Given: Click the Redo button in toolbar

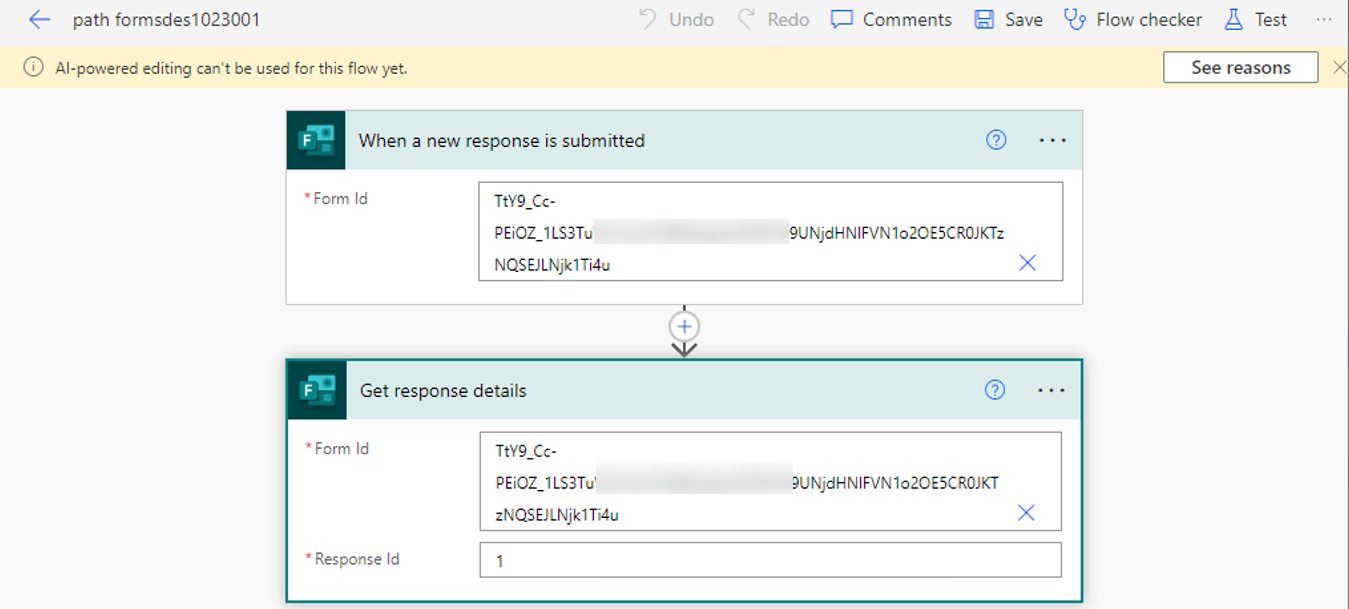Looking at the screenshot, I should click(774, 20).
